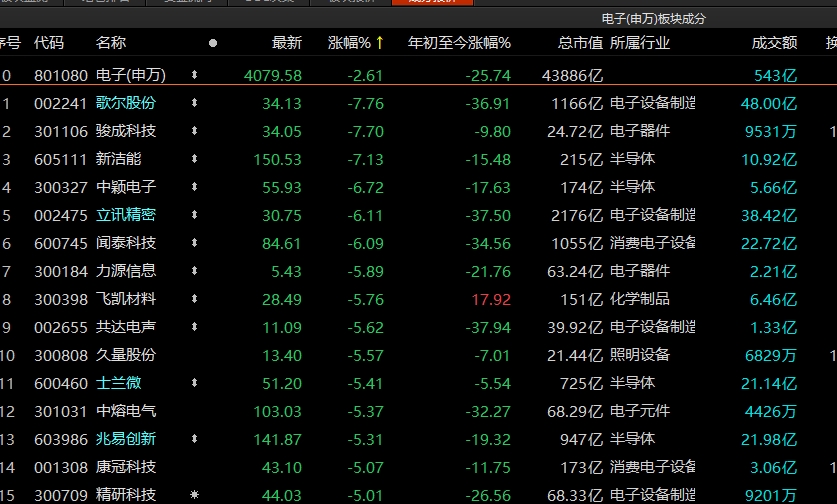
Task: Click the stock code 603986
Action: pyautogui.click(x=60, y=440)
